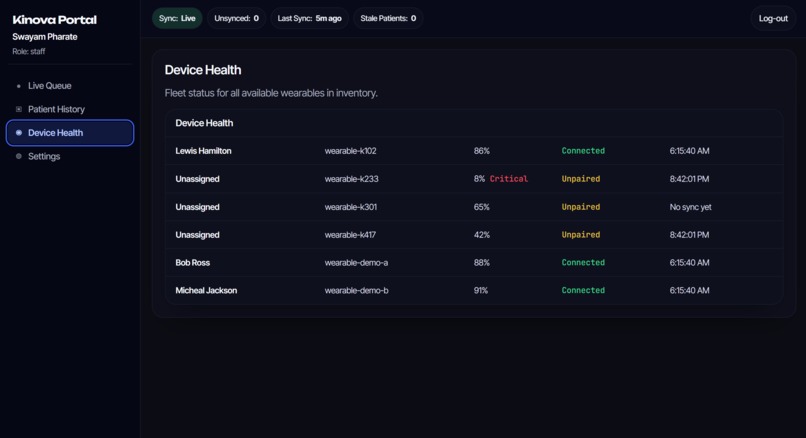Screen dimensions: 806x438
Task: Click the Patient History sidebar icon
Action: (x=19, y=109)
